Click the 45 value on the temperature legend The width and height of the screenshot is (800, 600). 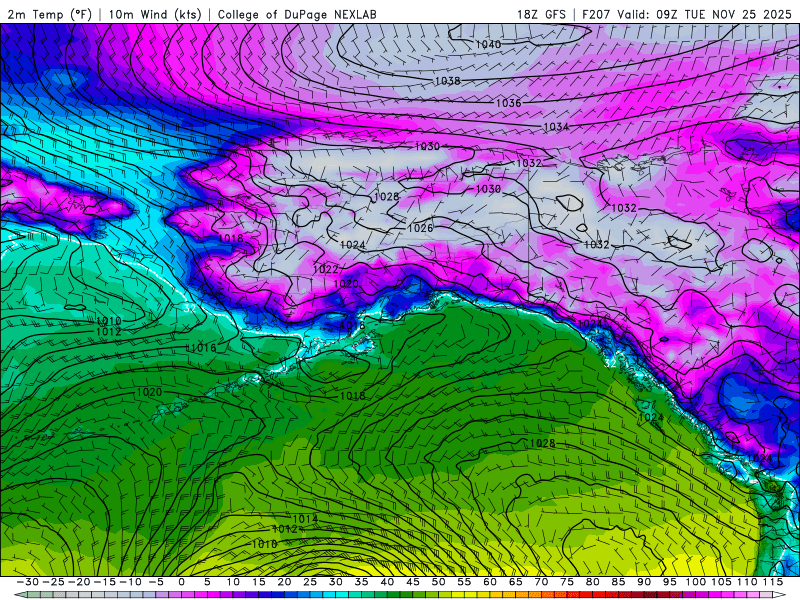pos(413,582)
